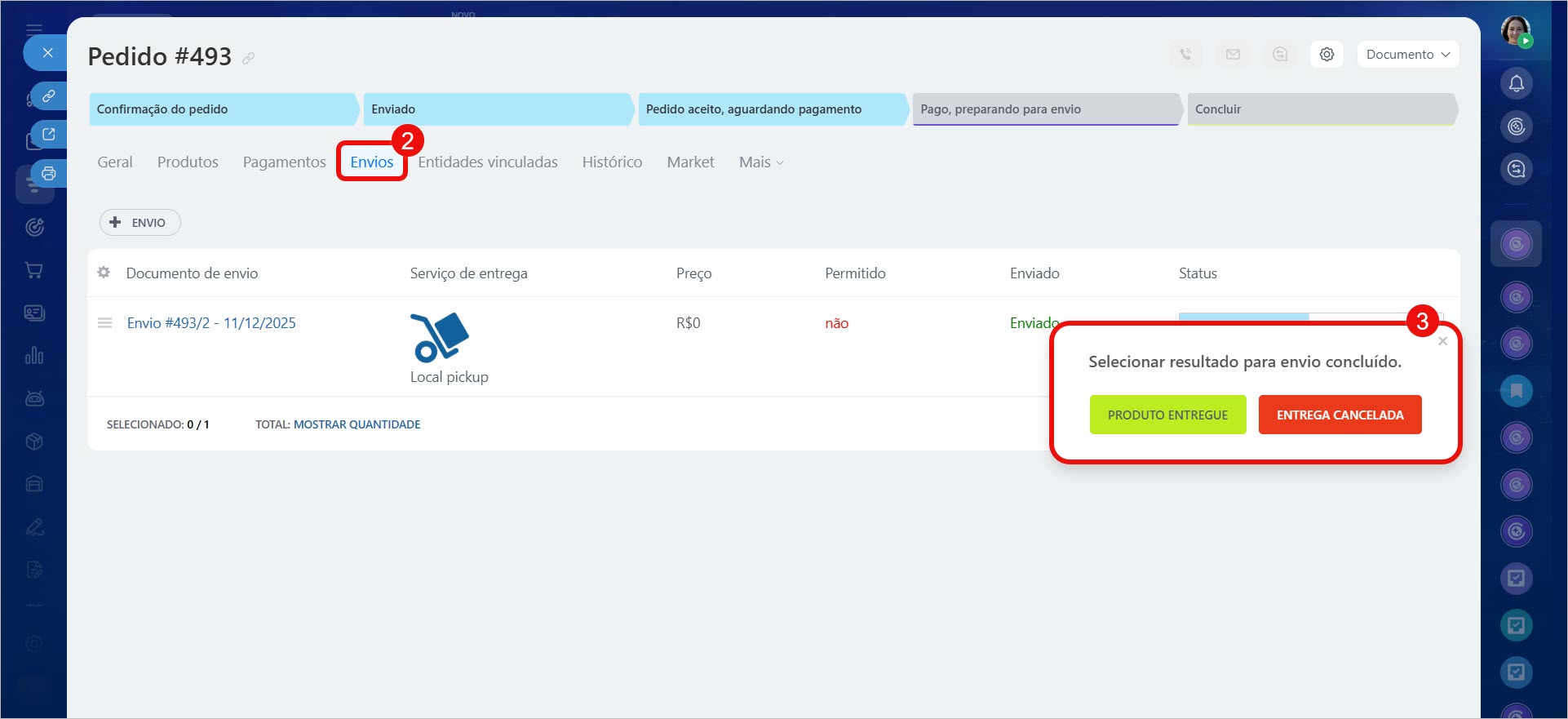This screenshot has width=1568, height=719.
Task: Click the ENTREGA CANCELADA button
Action: coord(1340,415)
